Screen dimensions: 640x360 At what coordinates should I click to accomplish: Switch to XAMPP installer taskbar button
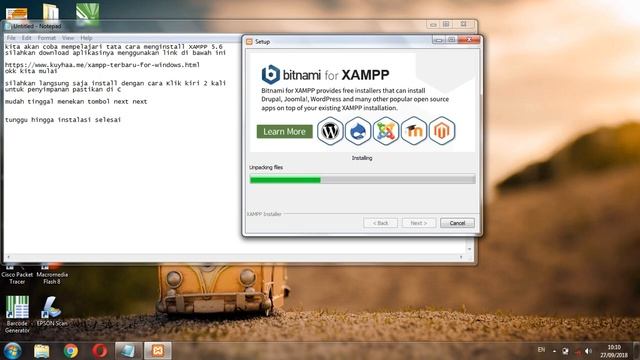pyautogui.click(x=158, y=351)
